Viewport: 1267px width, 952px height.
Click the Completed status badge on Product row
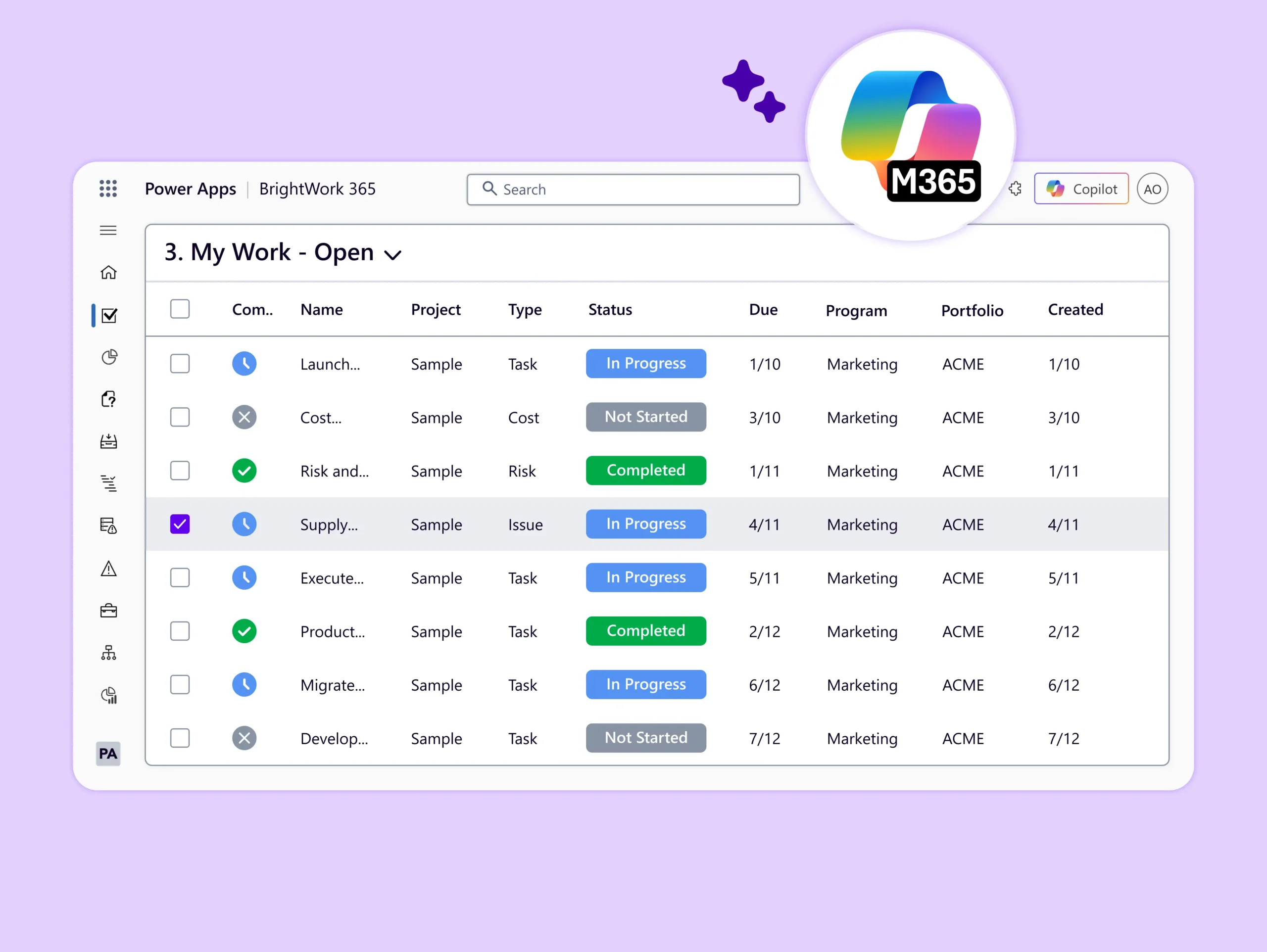645,631
